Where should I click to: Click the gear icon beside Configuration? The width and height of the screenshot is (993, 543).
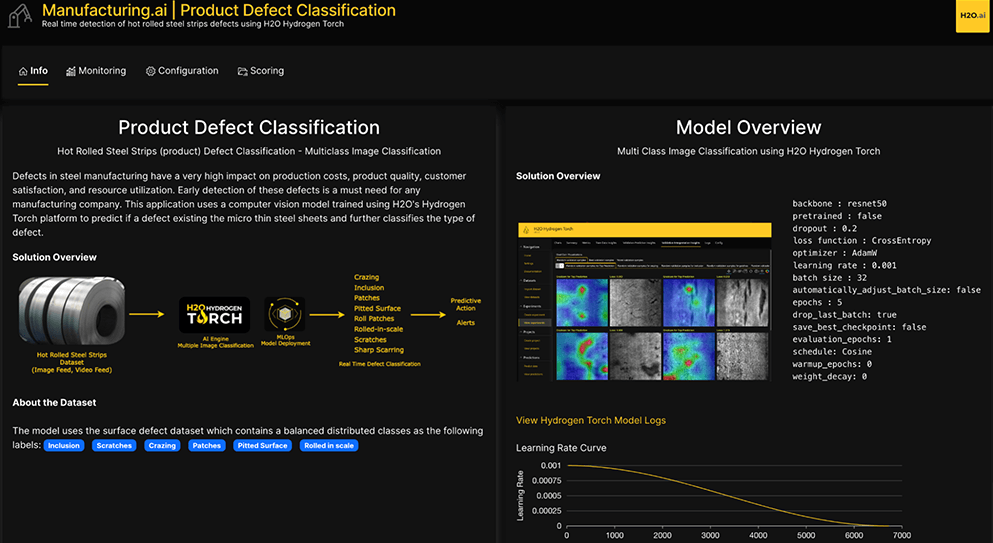[150, 72]
